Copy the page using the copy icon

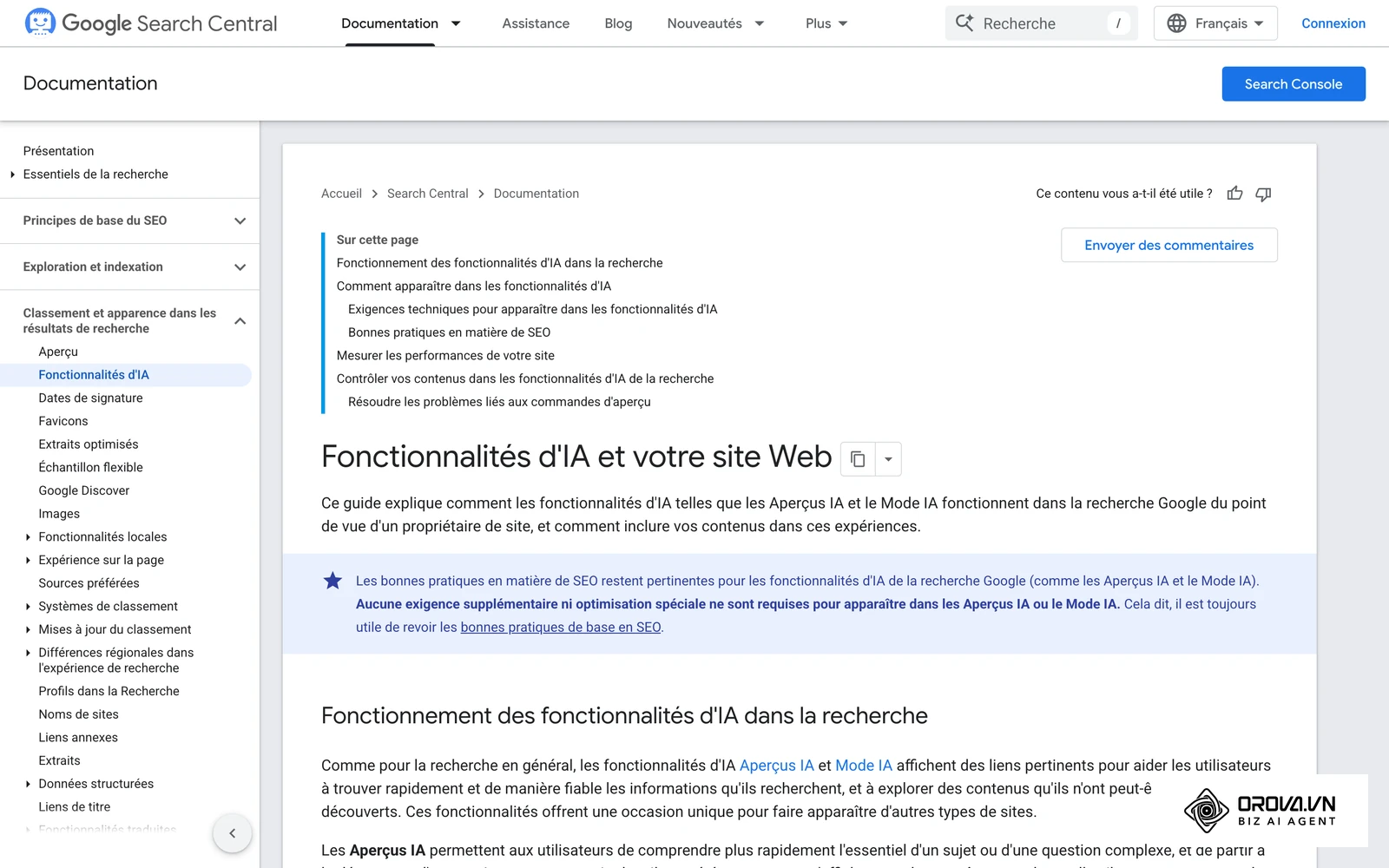858,459
